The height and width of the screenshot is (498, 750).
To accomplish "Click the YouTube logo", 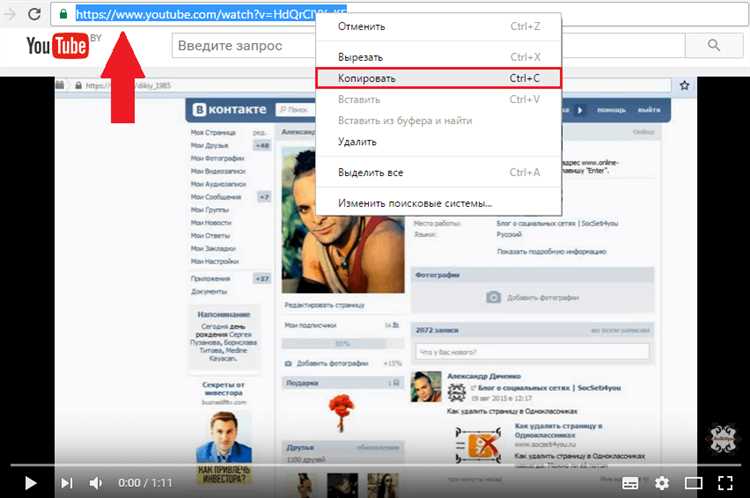I will click(50, 46).
